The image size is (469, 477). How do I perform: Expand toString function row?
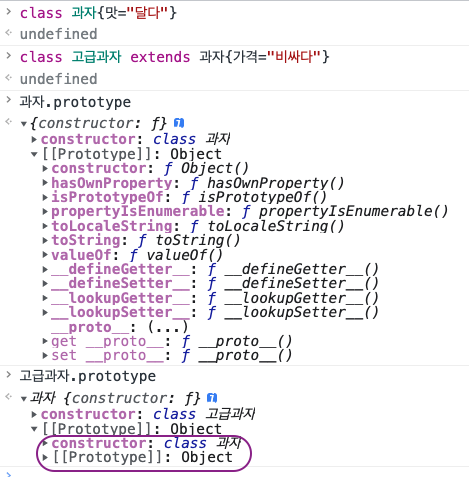pyautogui.click(x=45, y=240)
